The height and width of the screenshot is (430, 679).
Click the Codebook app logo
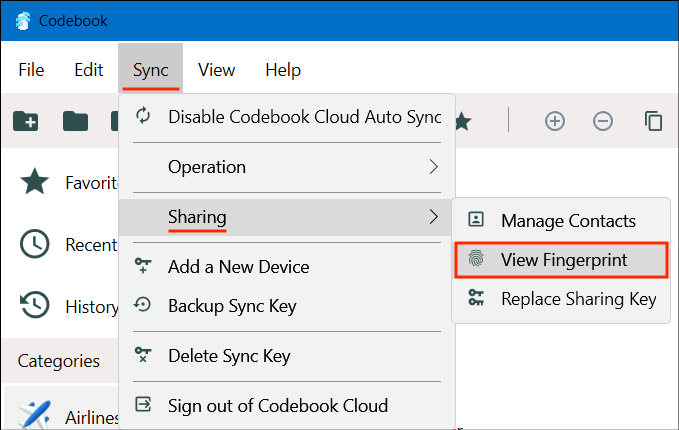[x=23, y=20]
